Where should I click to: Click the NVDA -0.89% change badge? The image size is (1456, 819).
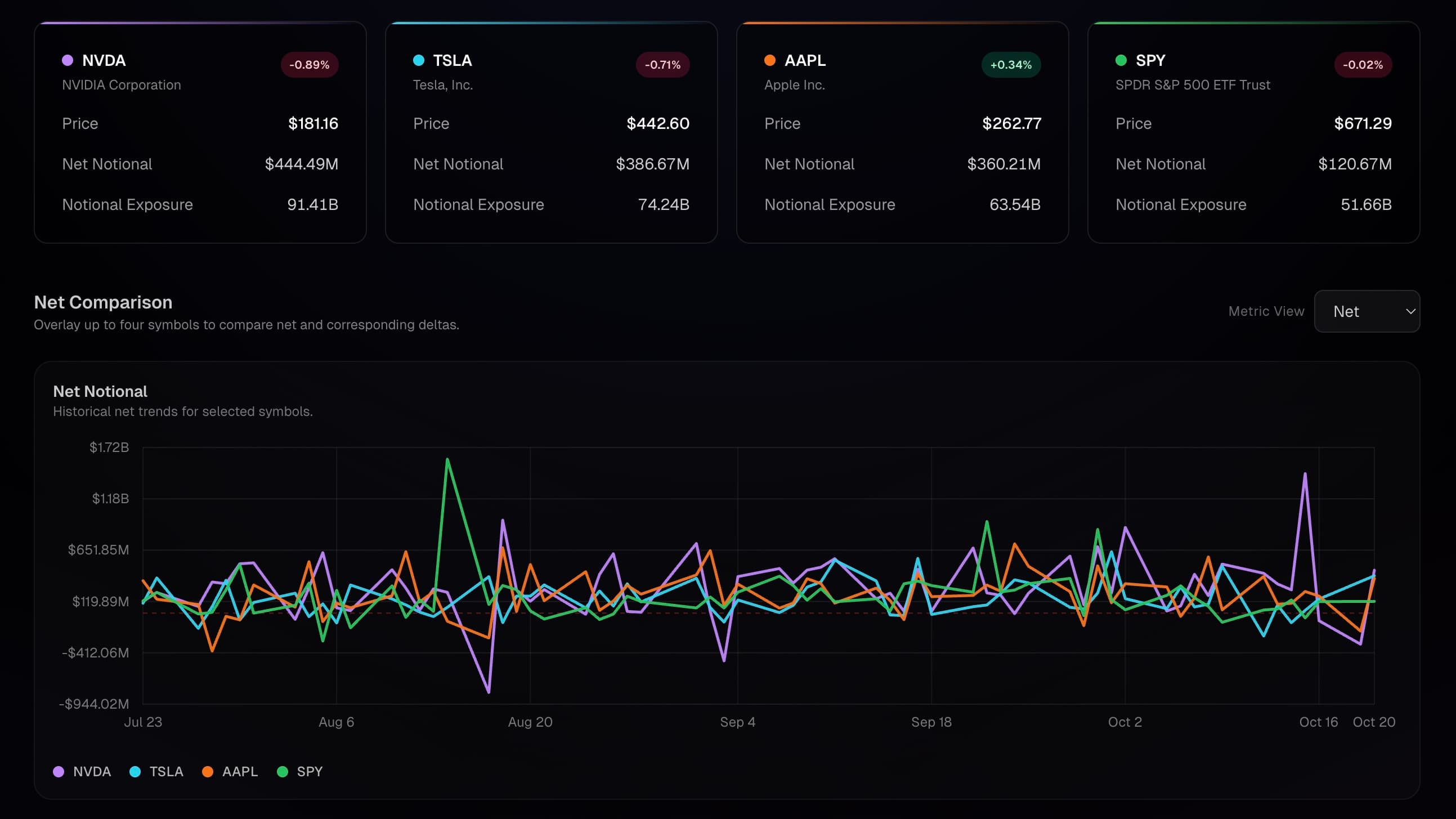pos(309,65)
